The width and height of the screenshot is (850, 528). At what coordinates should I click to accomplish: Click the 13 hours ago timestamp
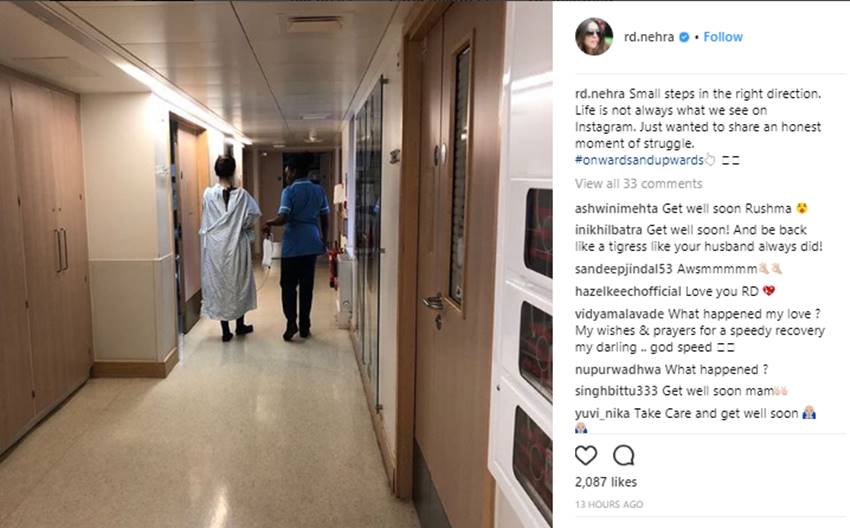[609, 505]
